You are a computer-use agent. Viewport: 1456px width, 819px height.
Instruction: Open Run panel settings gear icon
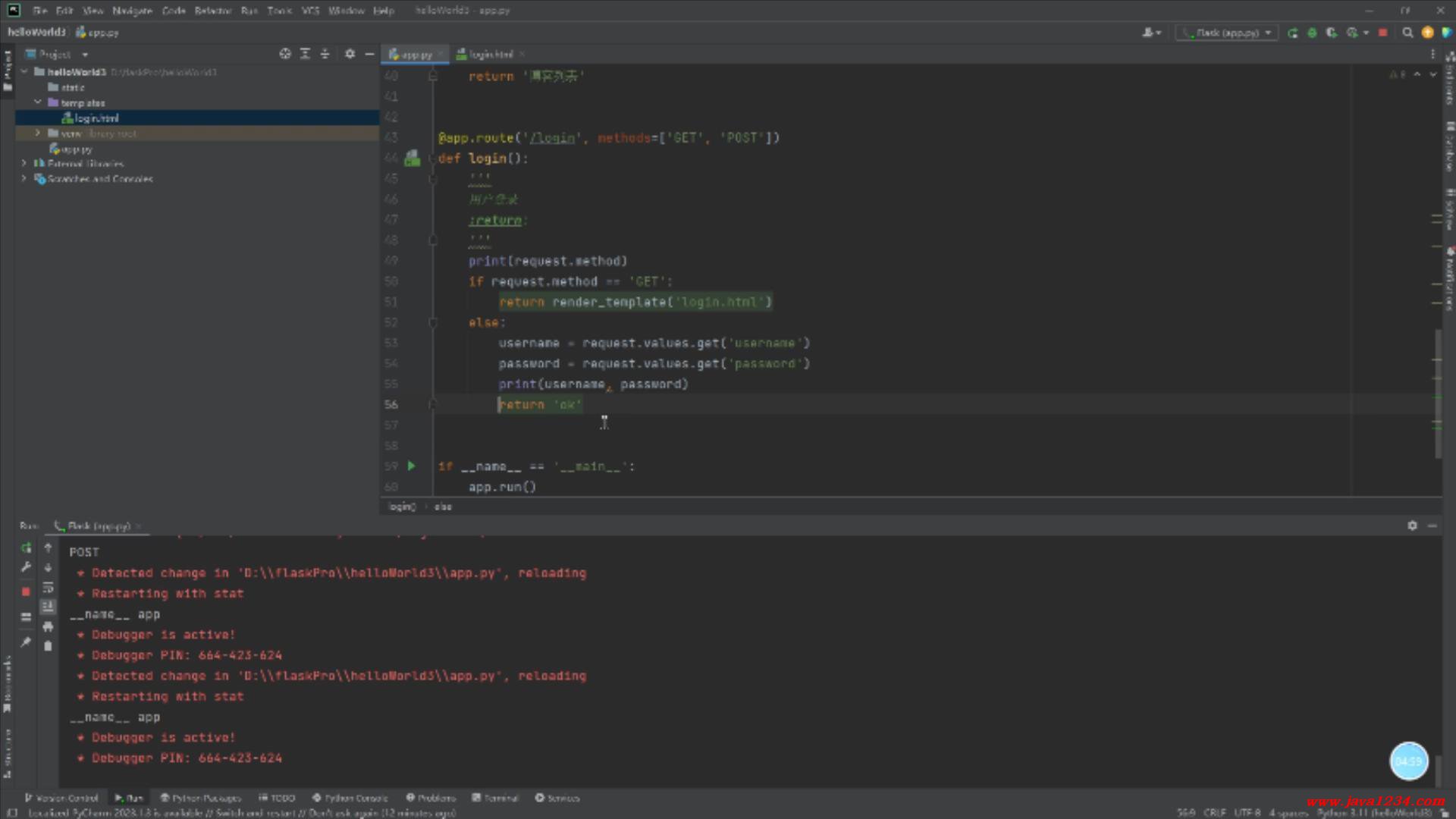[x=1412, y=526]
